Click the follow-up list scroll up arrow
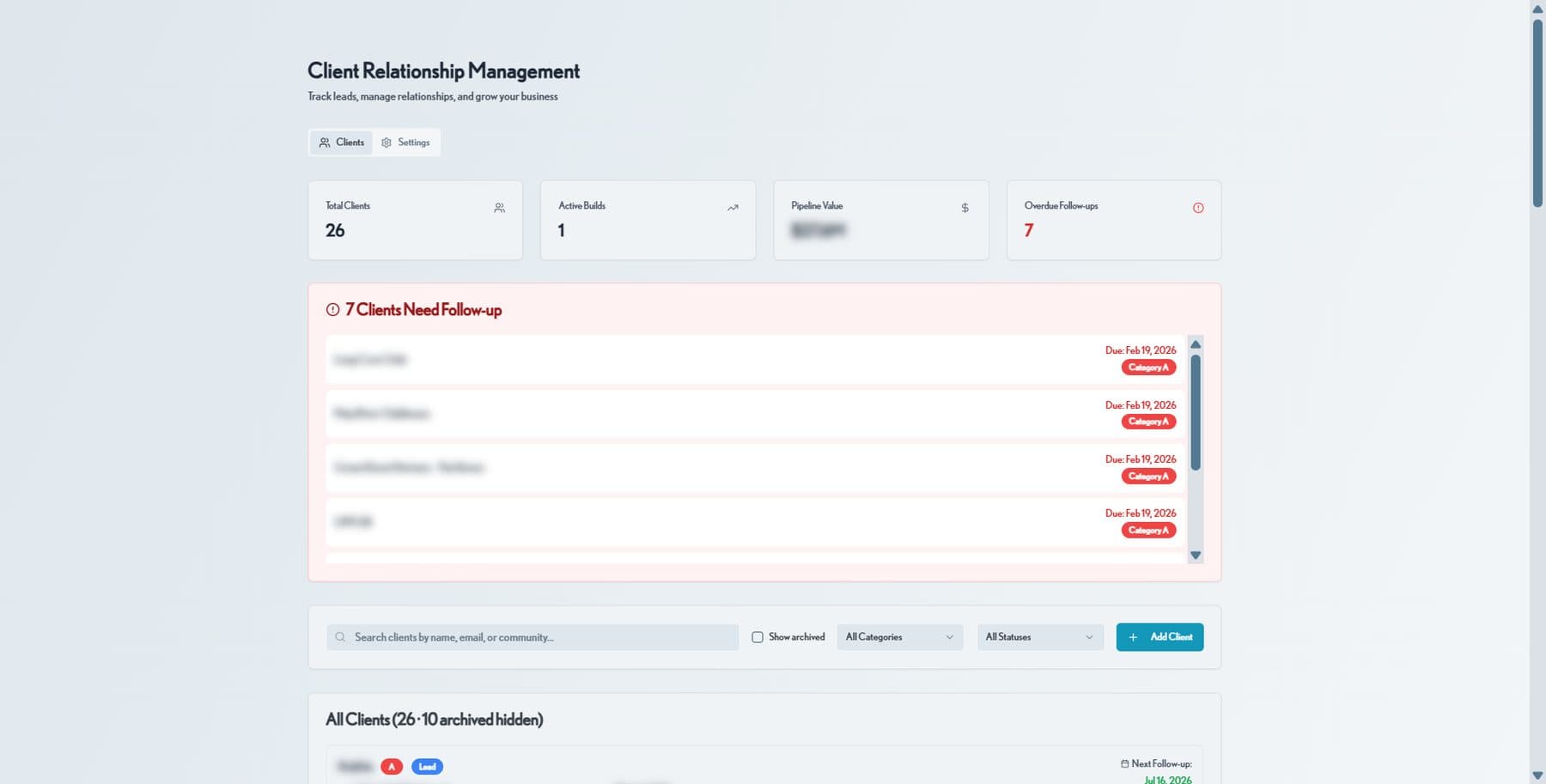1546x784 pixels. coord(1196,344)
